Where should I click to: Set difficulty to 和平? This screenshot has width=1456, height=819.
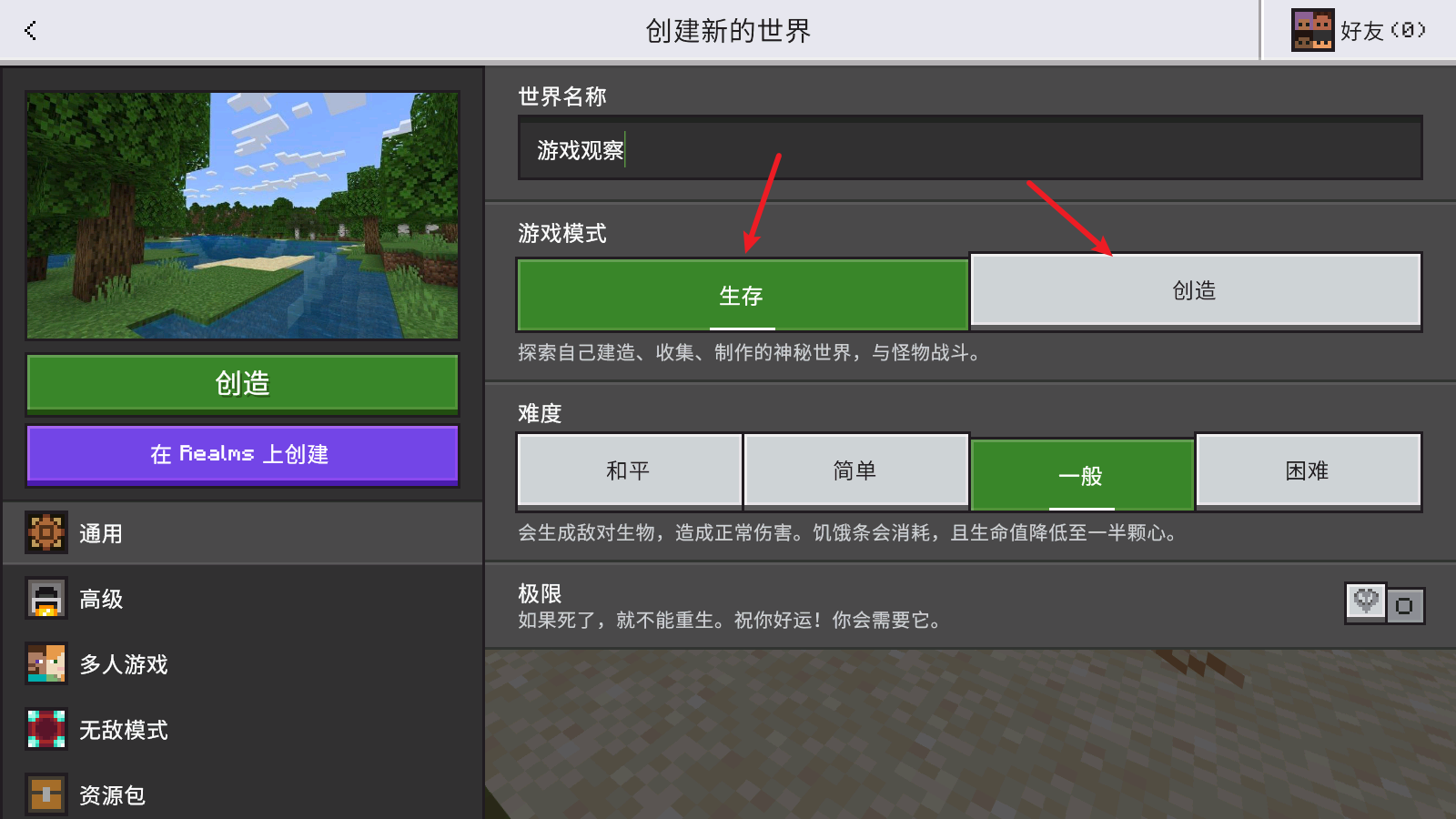[629, 470]
